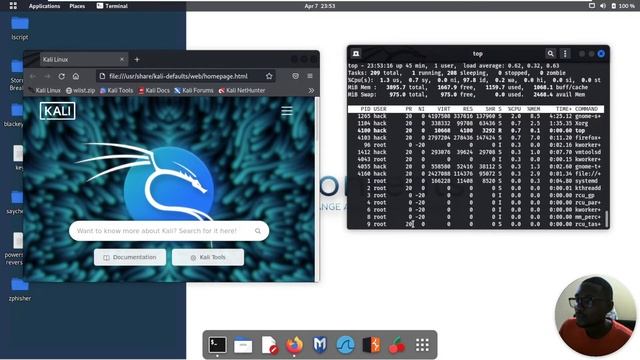Image resolution: width=640 pixels, height=360 pixels.
Task: Open Terminal from the dock
Action: pyautogui.click(x=217, y=345)
